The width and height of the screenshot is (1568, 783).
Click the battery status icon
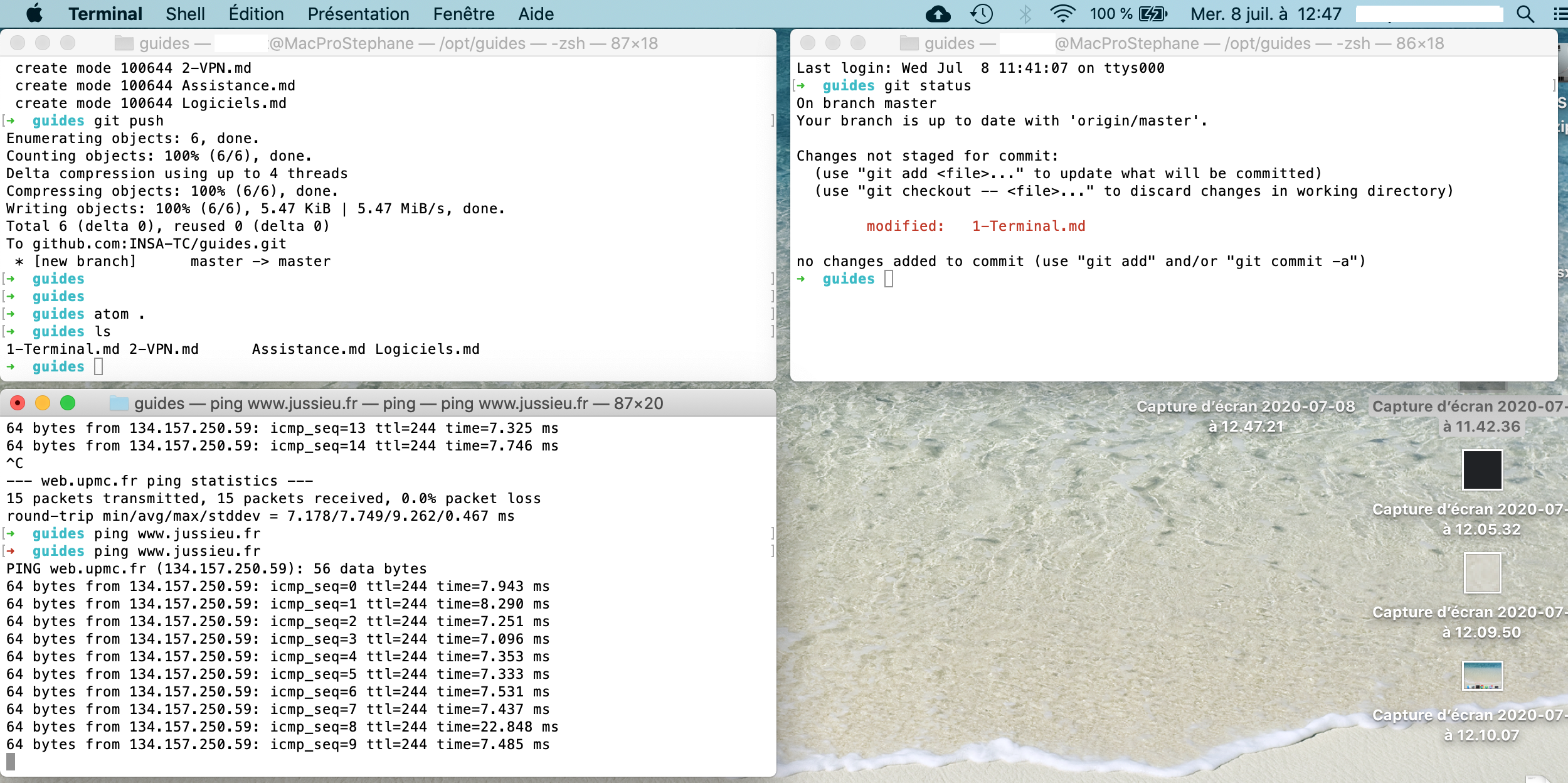(x=1152, y=14)
